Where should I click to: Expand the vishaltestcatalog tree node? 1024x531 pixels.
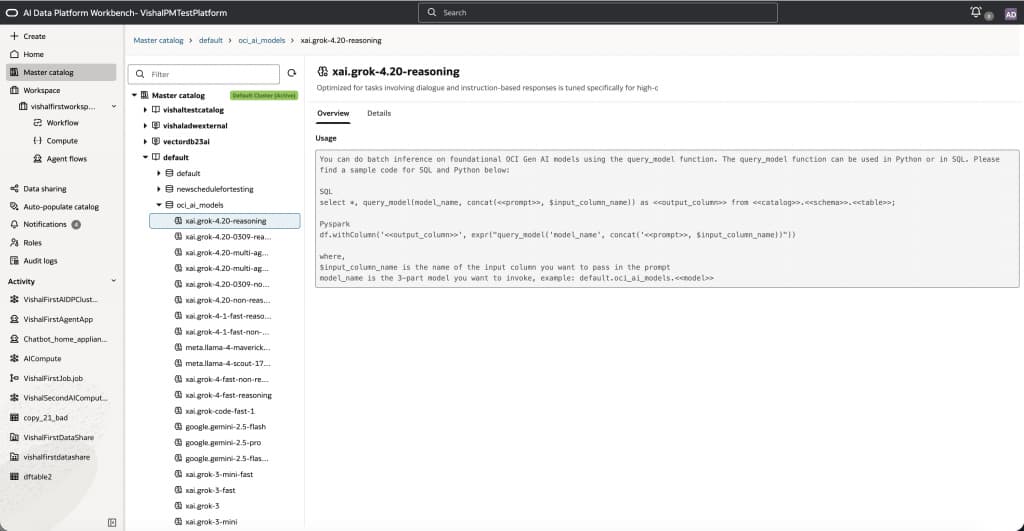[145, 110]
